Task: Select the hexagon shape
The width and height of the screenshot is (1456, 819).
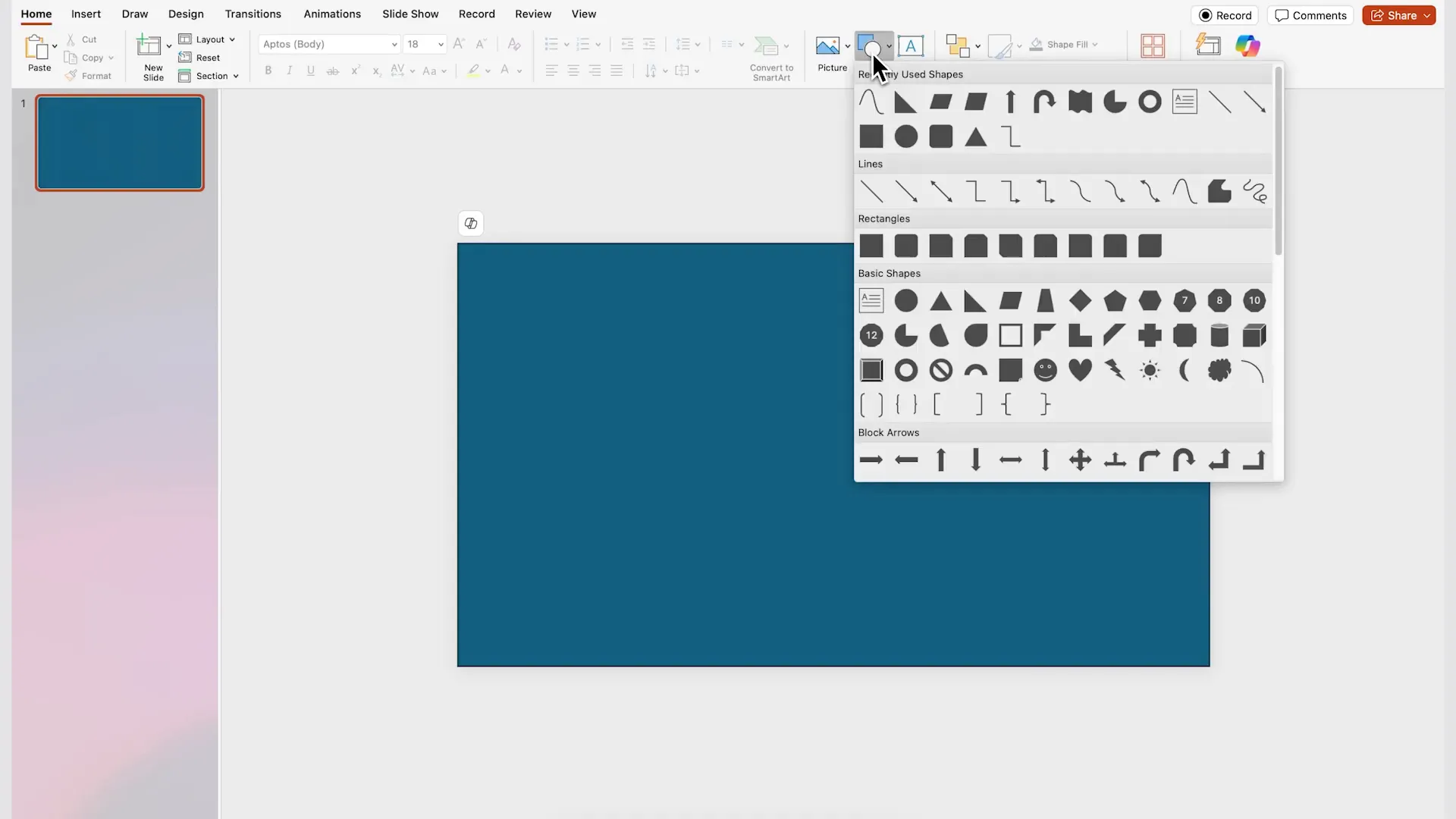Action: click(x=1150, y=300)
